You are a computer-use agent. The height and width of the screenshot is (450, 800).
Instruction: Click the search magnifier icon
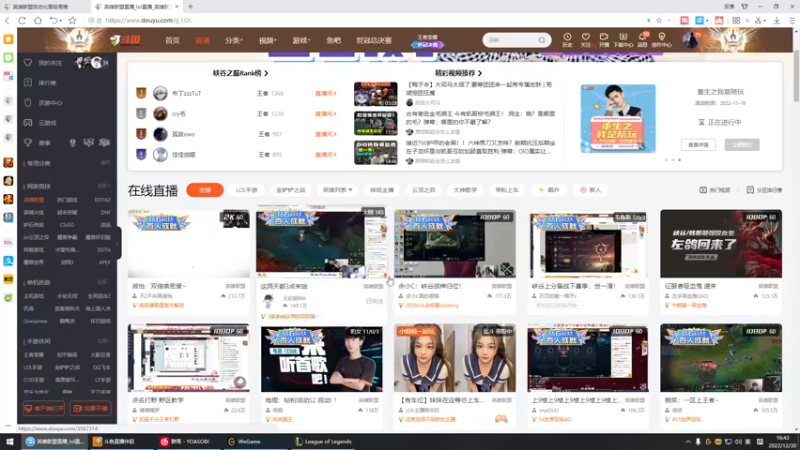(x=541, y=40)
